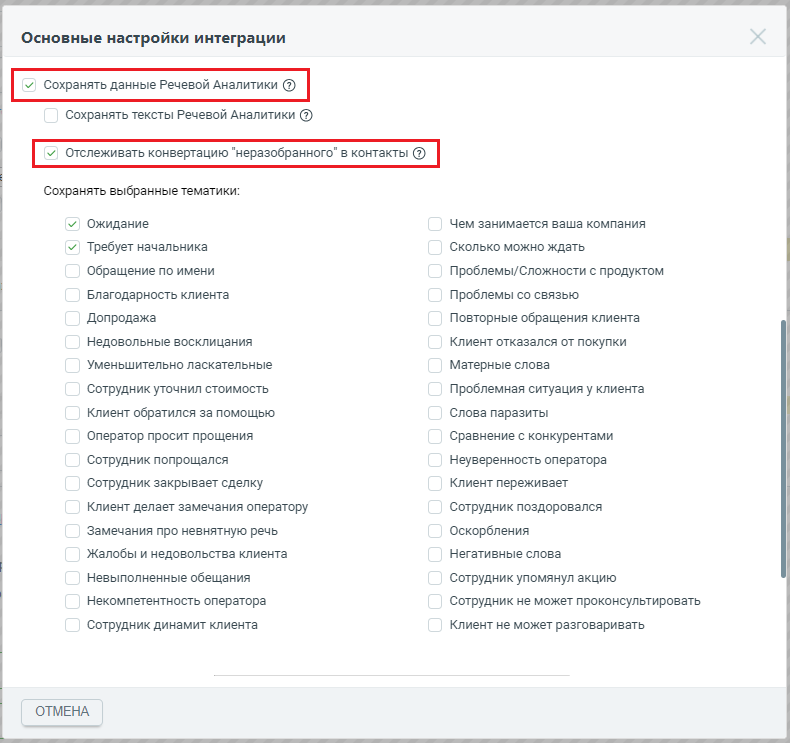Open help tooltip for Отслеживать конвертацию неразобранного
Screen dimensions: 790x743
click(x=419, y=153)
